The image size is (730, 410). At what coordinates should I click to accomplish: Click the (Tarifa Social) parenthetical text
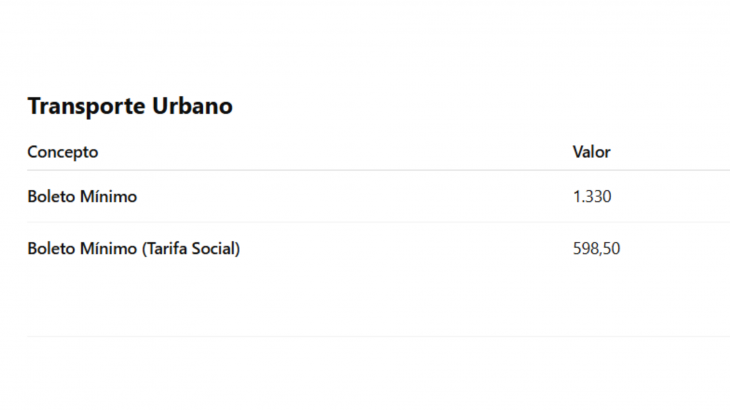tap(191, 249)
